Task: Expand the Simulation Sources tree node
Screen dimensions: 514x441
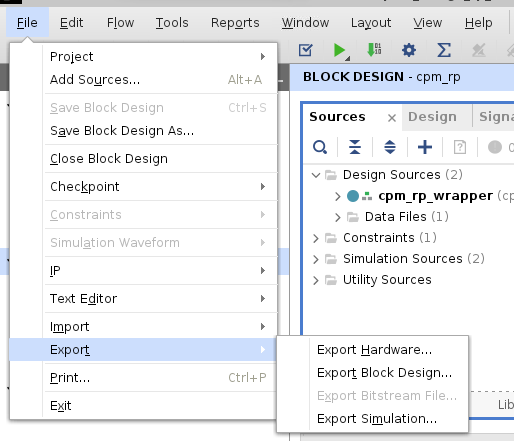Action: 316,259
